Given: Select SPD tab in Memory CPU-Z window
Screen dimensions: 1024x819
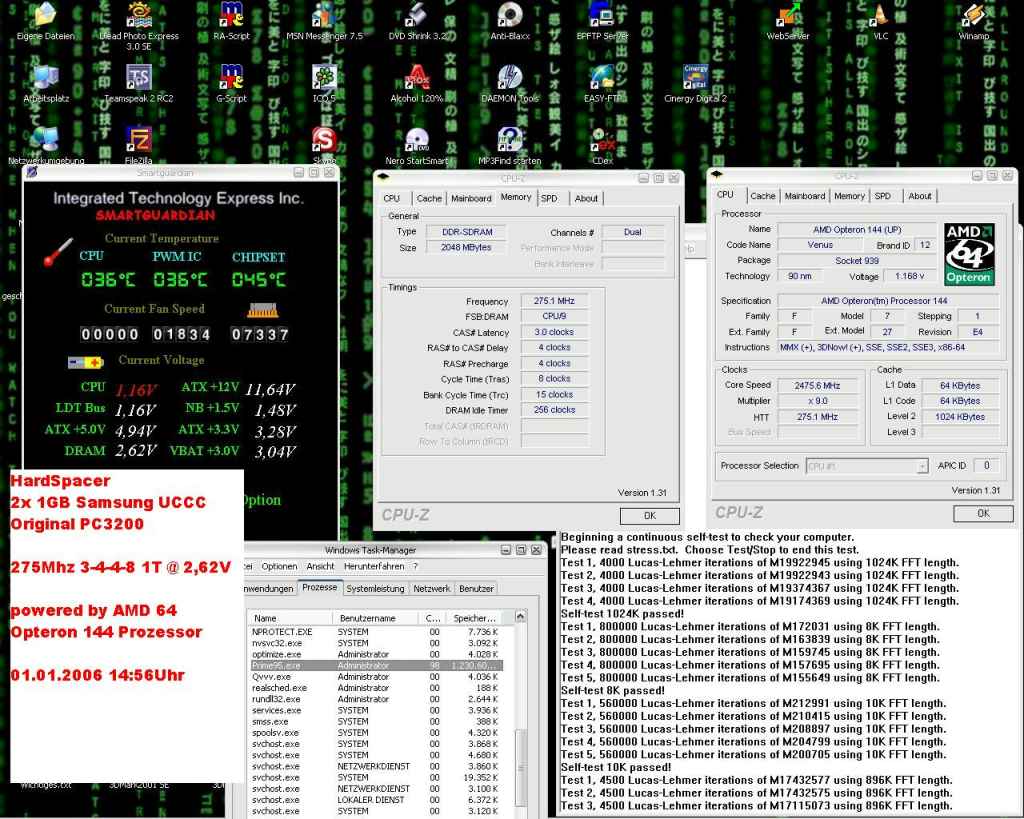Looking at the screenshot, I should pos(549,199).
